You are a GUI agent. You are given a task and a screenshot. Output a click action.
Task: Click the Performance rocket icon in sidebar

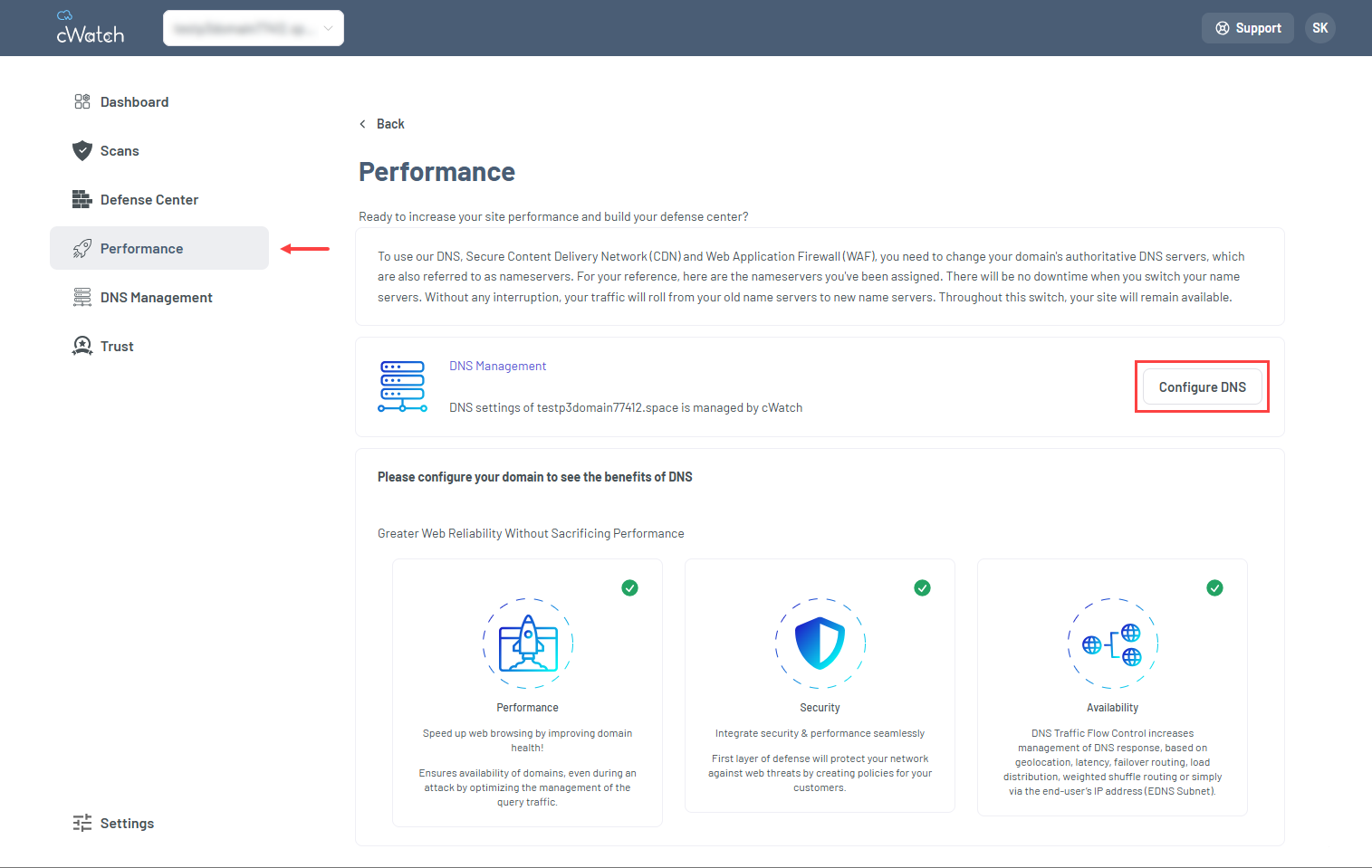click(x=82, y=248)
